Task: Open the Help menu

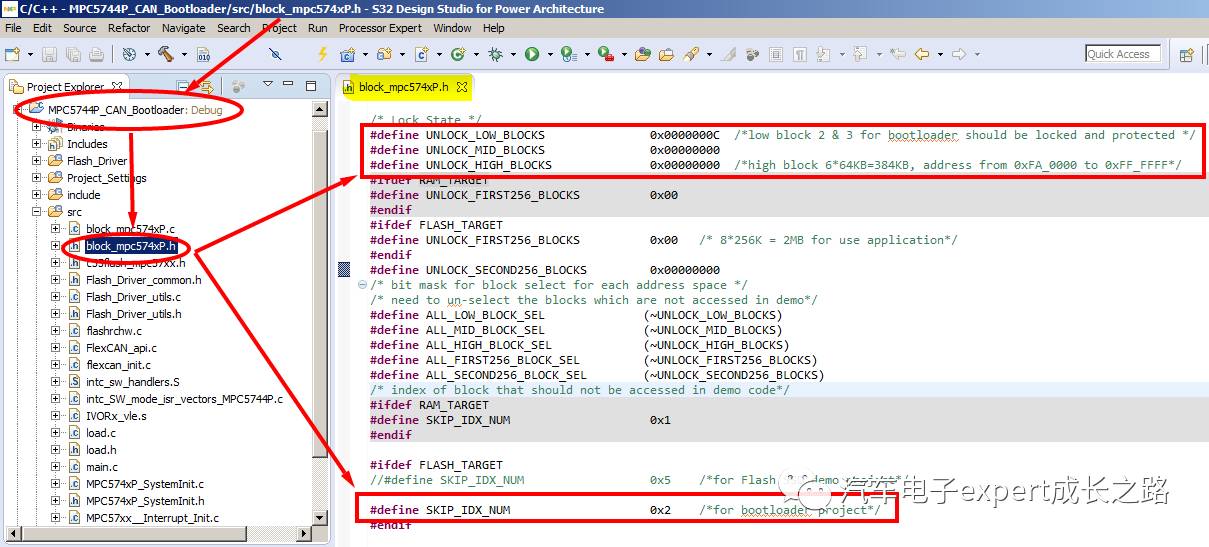Action: coord(494,28)
